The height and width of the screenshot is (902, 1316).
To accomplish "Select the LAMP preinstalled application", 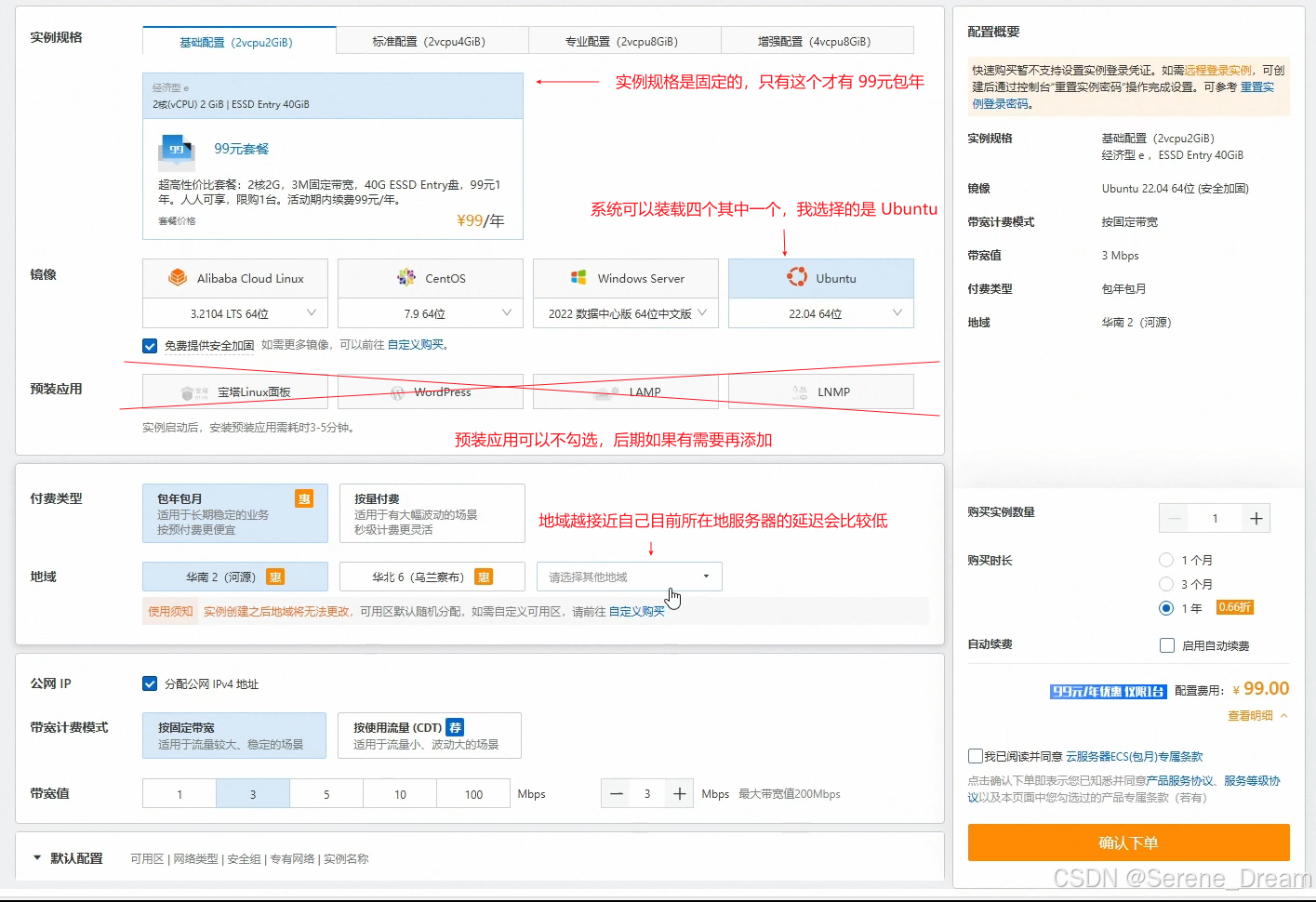I will [626, 391].
